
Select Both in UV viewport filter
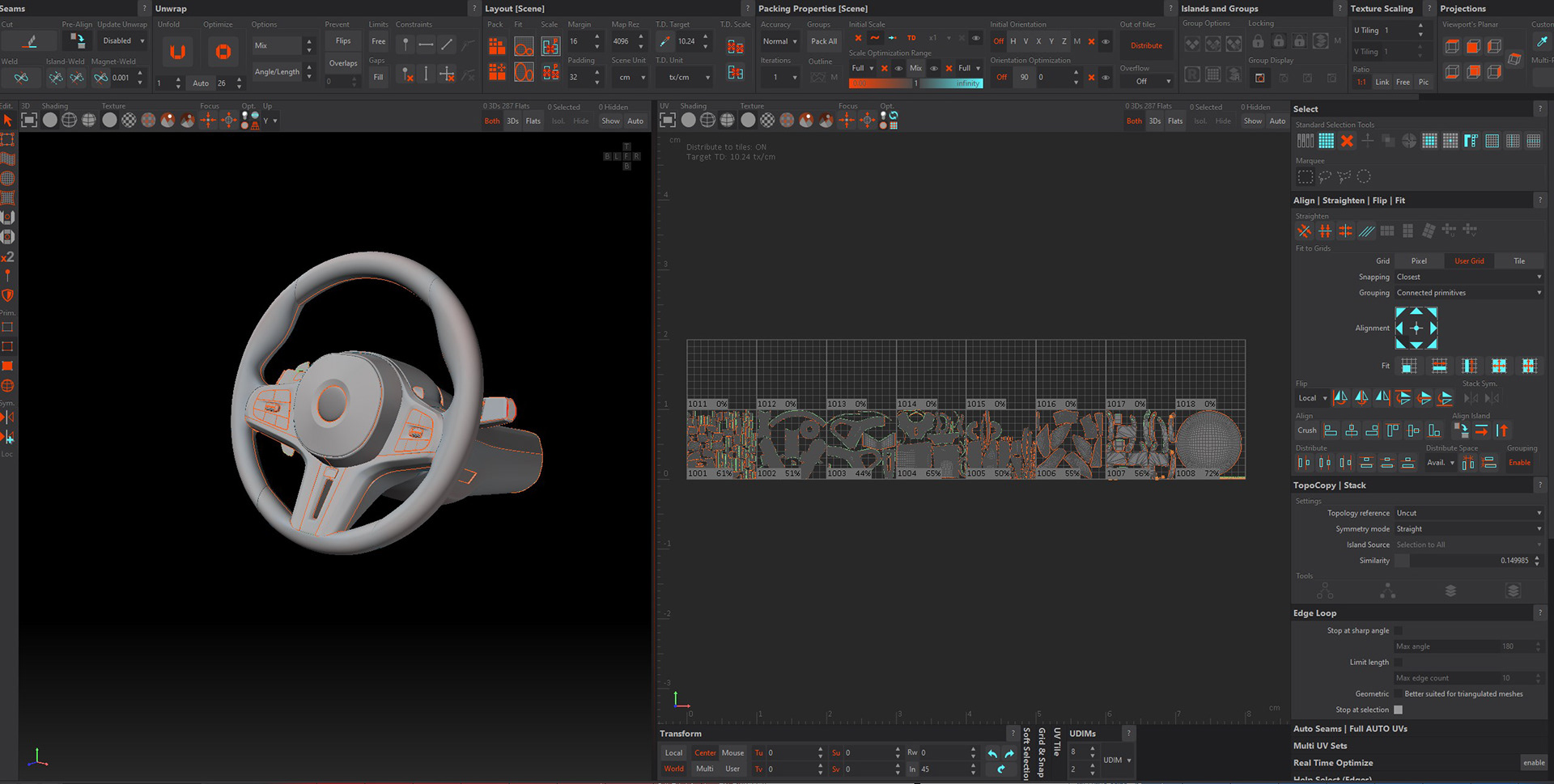point(1134,121)
